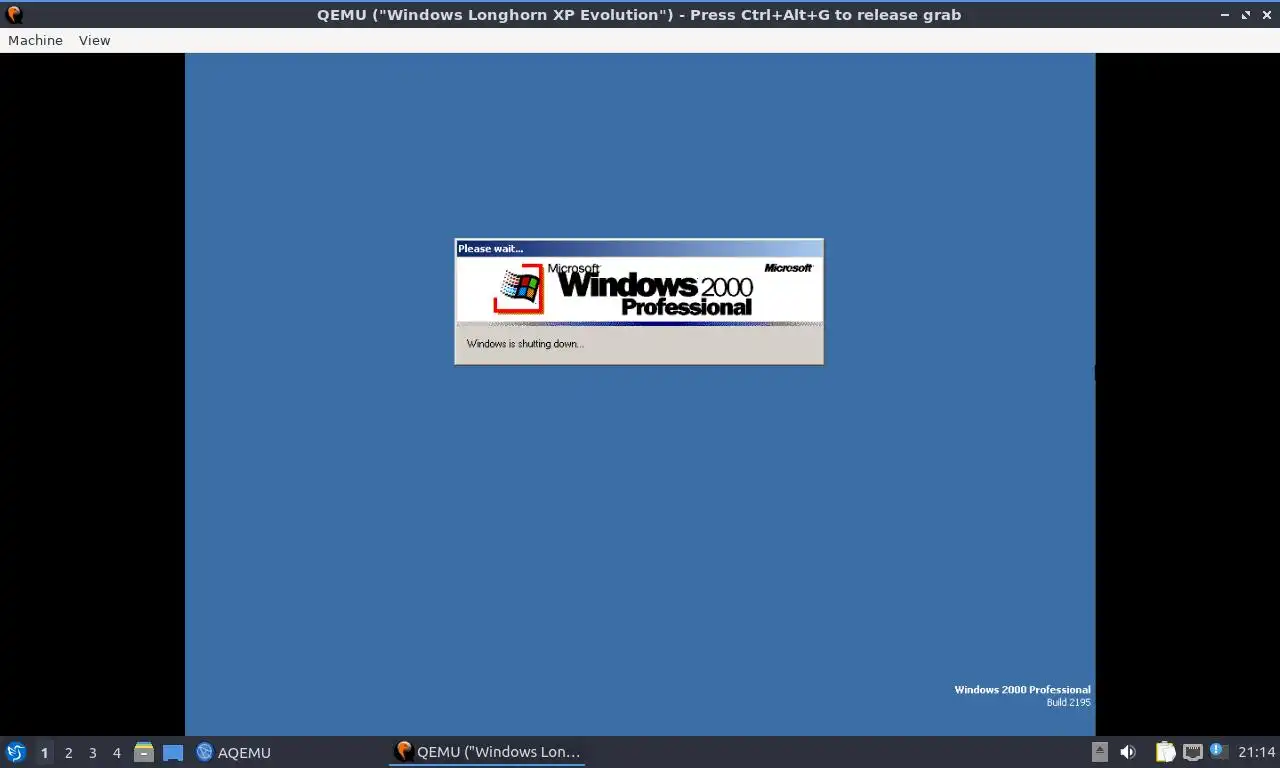Switch to workspace 3
The width and height of the screenshot is (1280, 768).
[x=92, y=752]
